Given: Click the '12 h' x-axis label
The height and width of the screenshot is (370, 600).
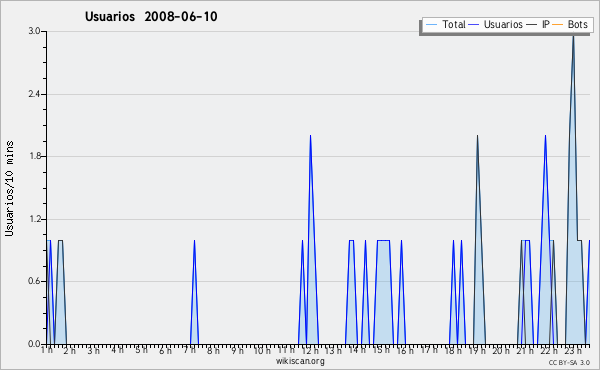Looking at the screenshot, I should point(310,350).
